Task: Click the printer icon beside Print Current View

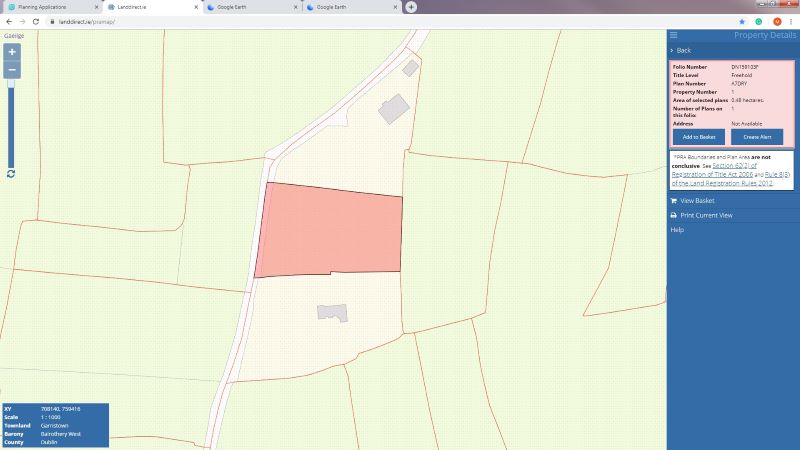Action: click(x=673, y=215)
